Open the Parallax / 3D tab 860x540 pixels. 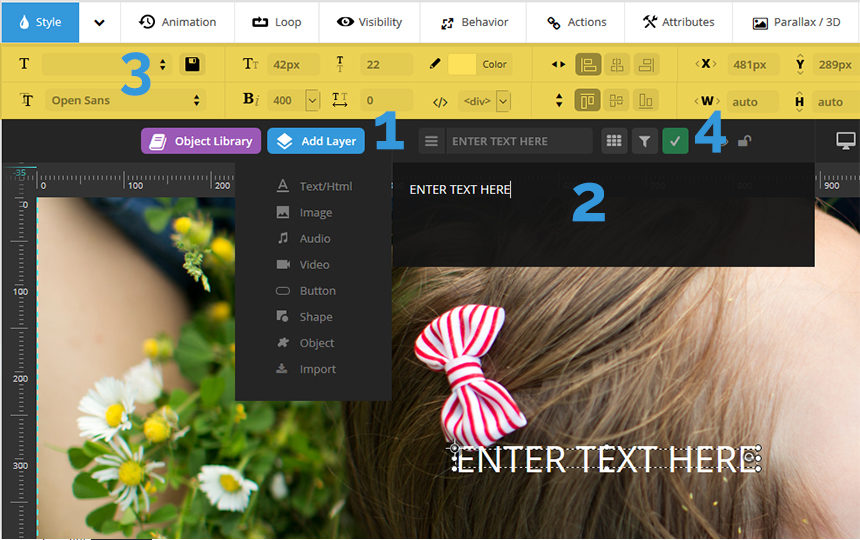(796, 22)
